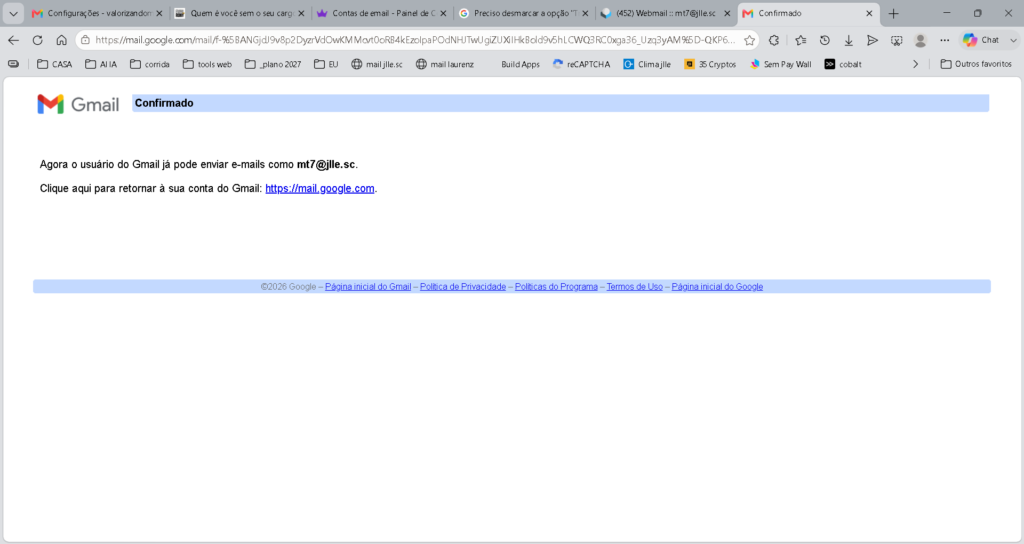Switch to Quem é você sem o seu cargo tab
Viewport: 1024px width, 544px height.
(240, 13)
